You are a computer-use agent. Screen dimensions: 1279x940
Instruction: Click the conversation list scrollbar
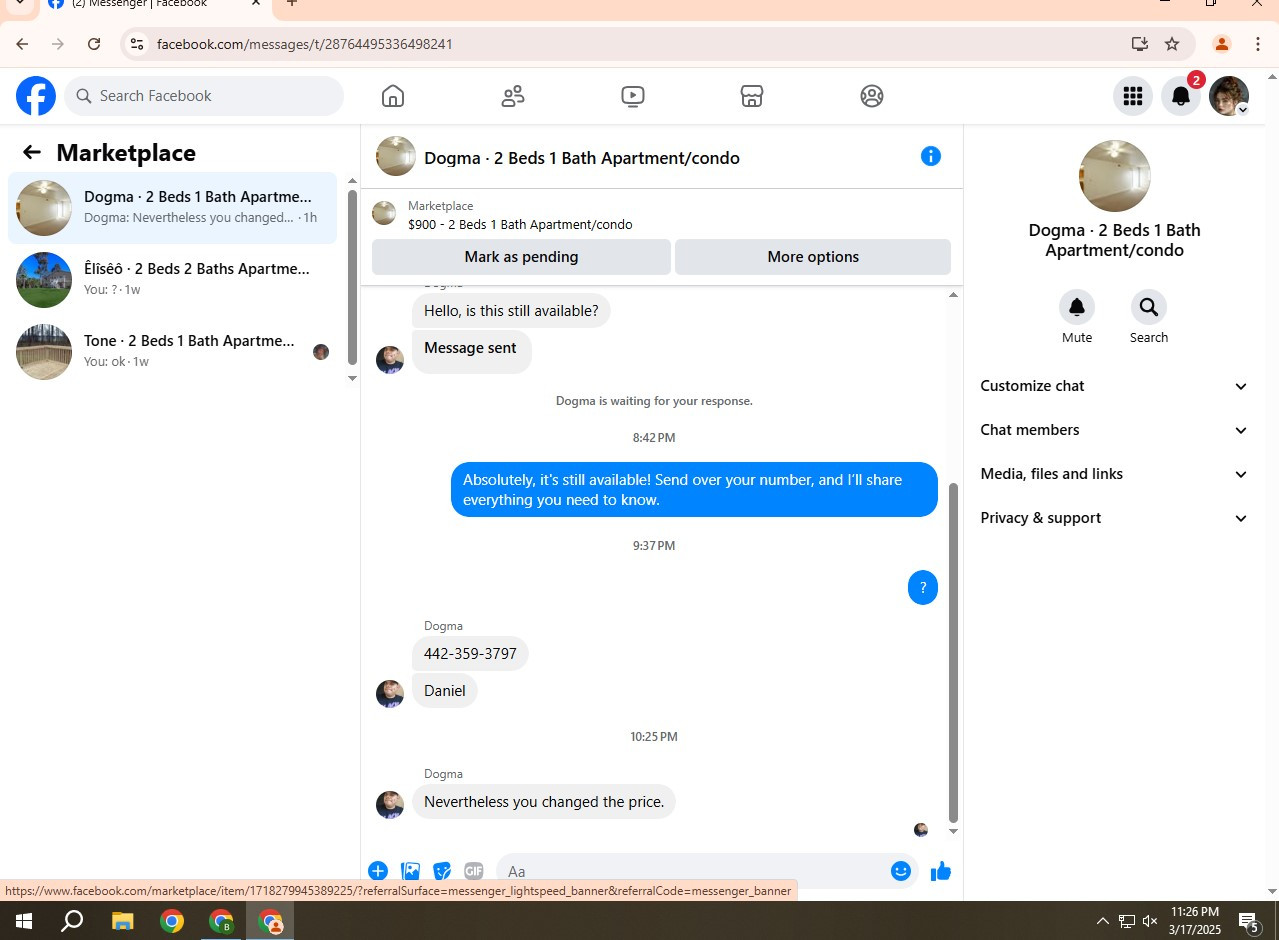[x=352, y=277]
